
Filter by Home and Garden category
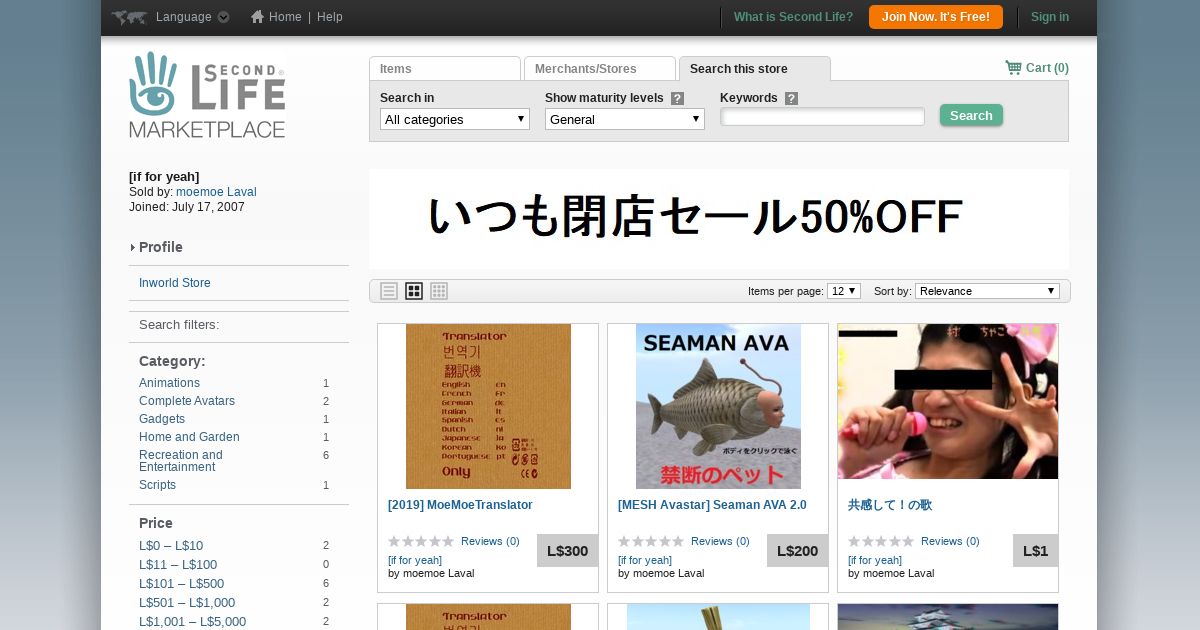[x=189, y=437]
